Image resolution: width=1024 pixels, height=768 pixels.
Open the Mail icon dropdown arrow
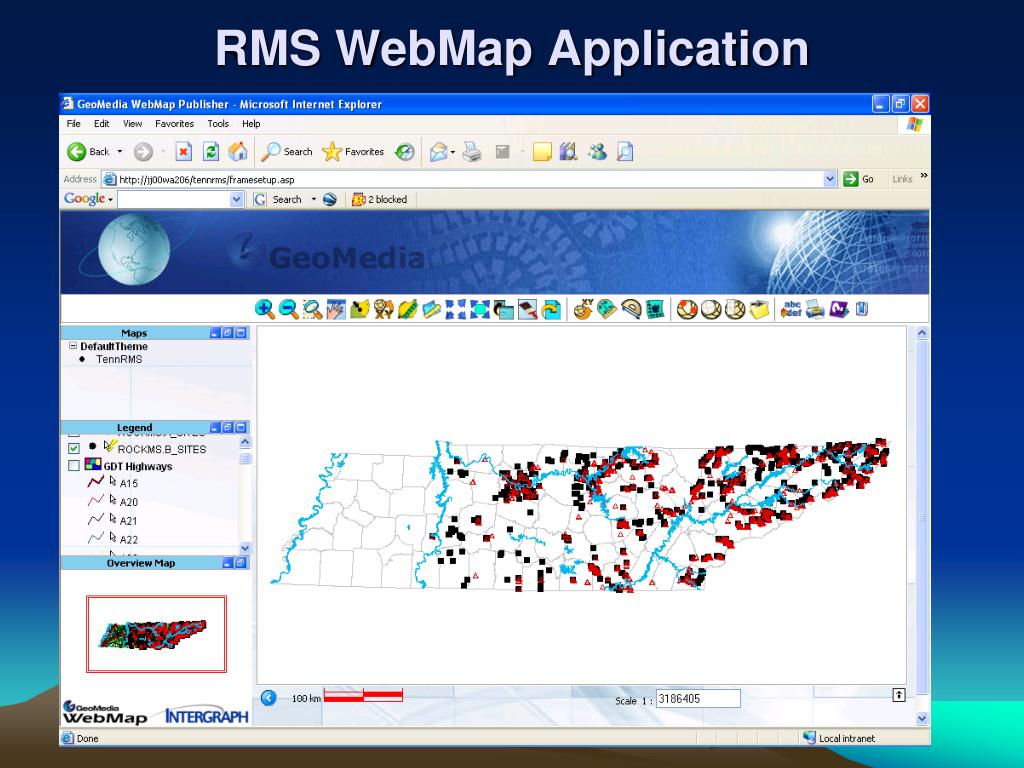453,153
